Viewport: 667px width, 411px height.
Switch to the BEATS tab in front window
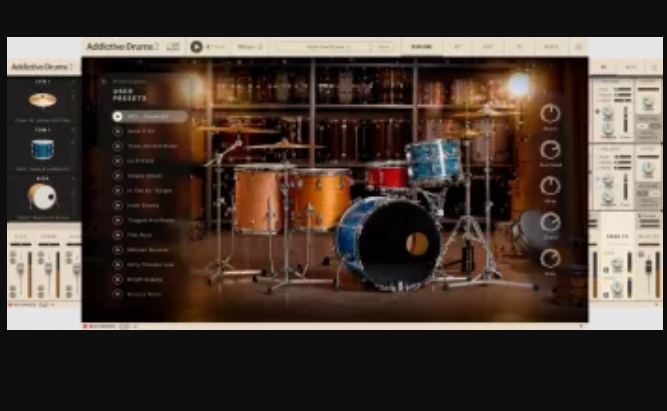(x=551, y=47)
